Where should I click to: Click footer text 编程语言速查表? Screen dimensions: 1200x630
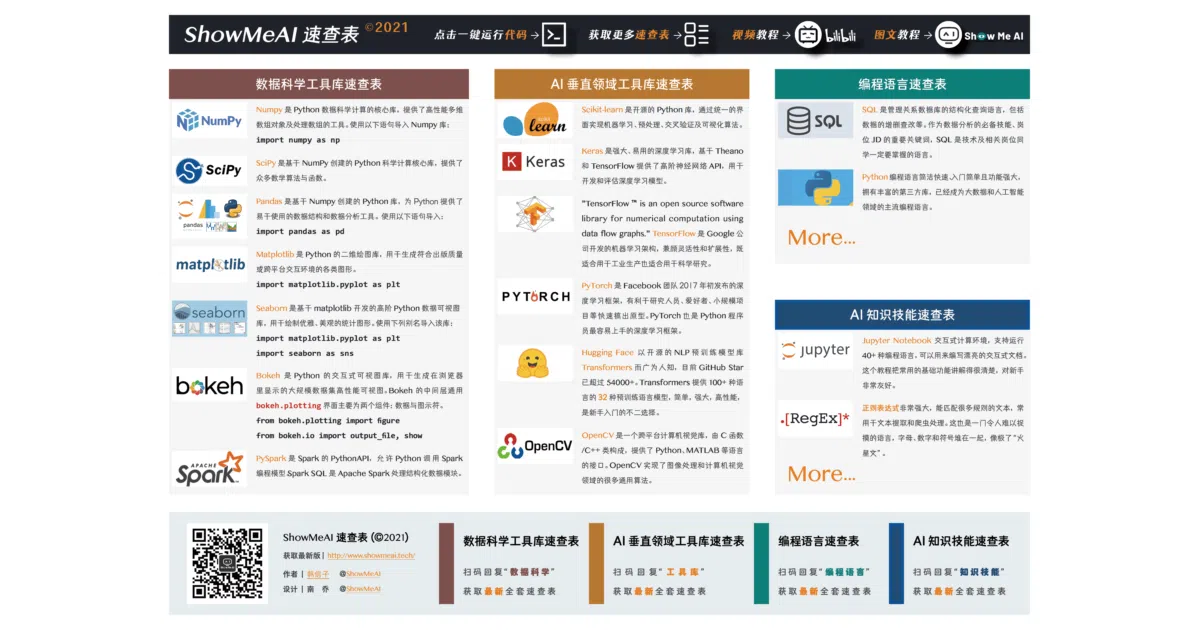pos(819,541)
